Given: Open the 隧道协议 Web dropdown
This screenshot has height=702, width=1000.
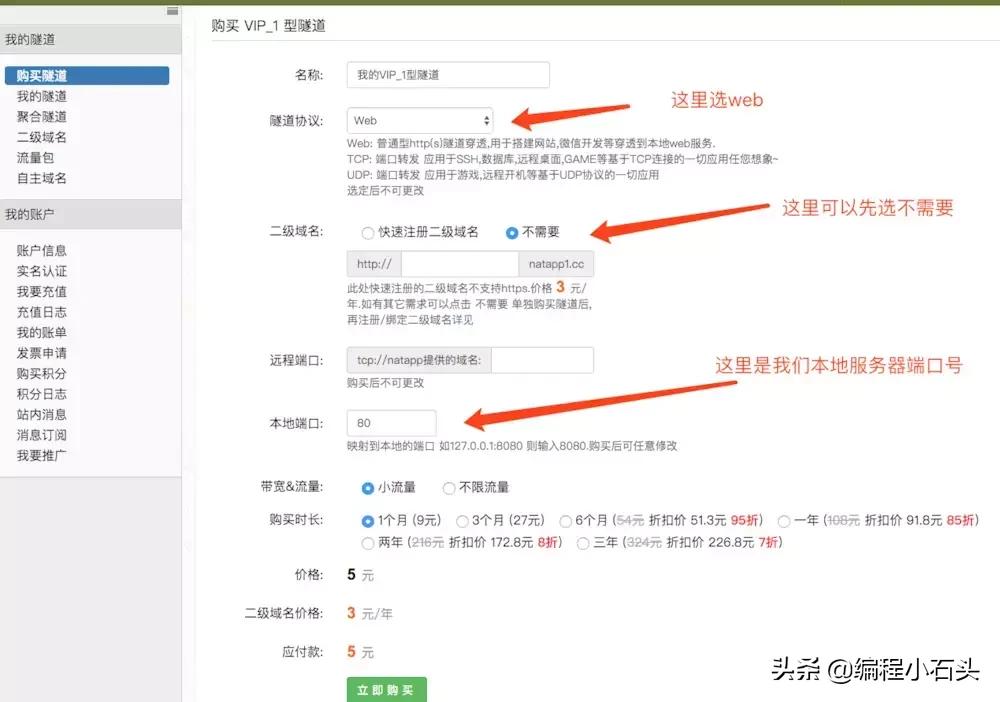Looking at the screenshot, I should (420, 120).
